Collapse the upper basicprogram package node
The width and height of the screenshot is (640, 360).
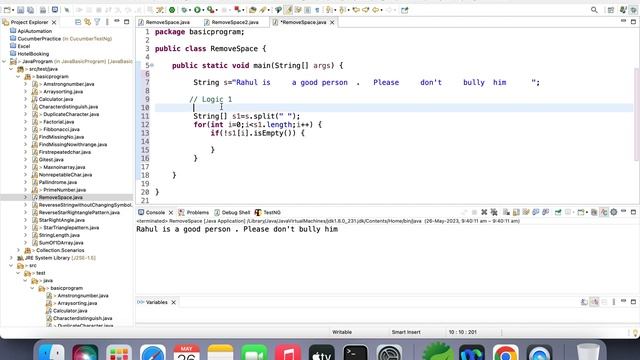(18, 76)
